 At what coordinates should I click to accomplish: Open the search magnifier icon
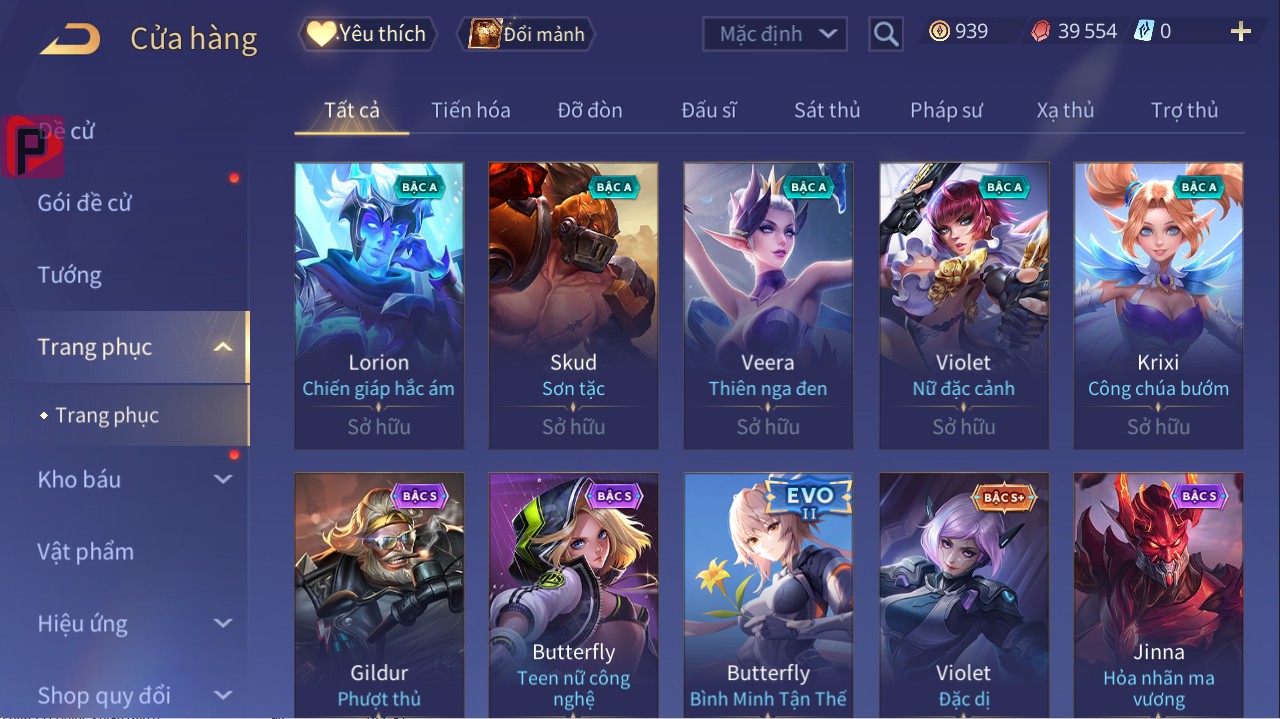885,34
